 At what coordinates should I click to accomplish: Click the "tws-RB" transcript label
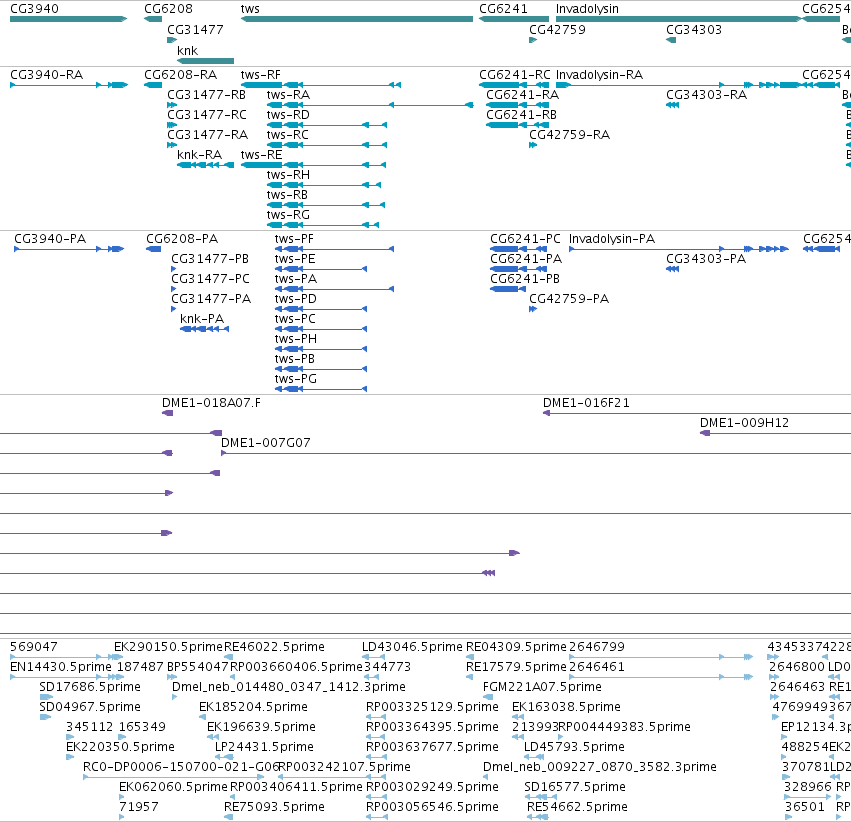287,195
